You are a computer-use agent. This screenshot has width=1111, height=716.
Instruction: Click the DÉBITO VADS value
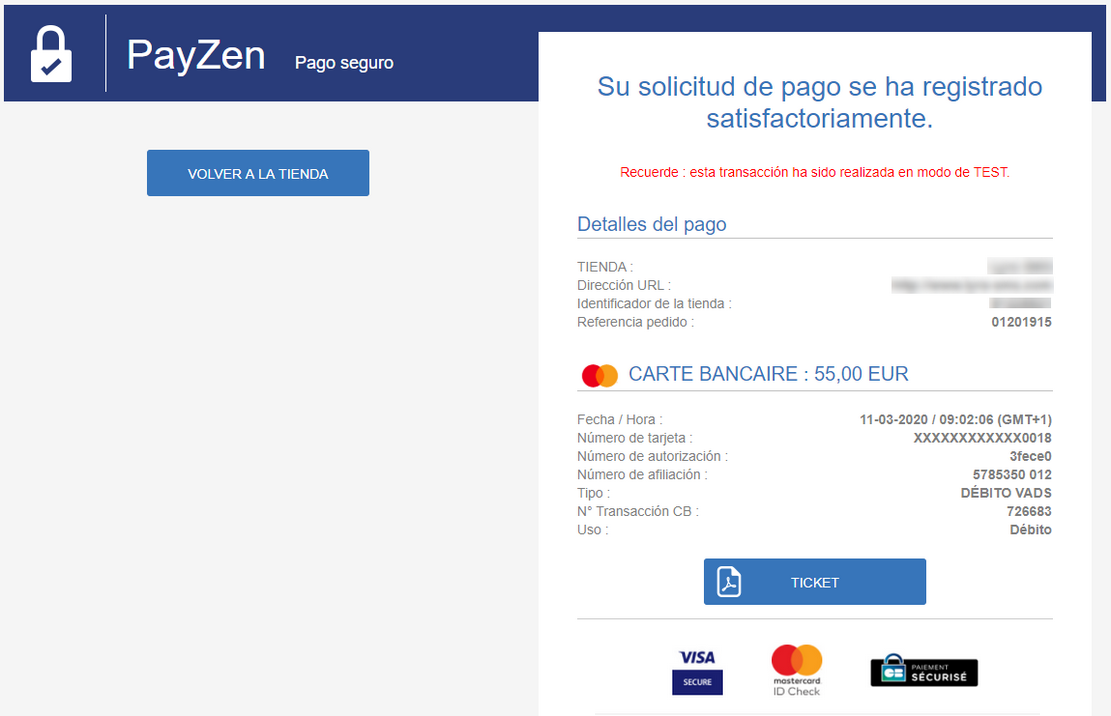pos(1006,493)
